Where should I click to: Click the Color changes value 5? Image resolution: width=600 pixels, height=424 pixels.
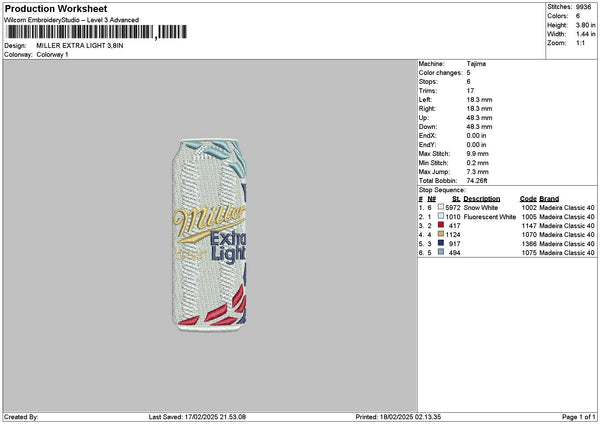tap(468, 73)
